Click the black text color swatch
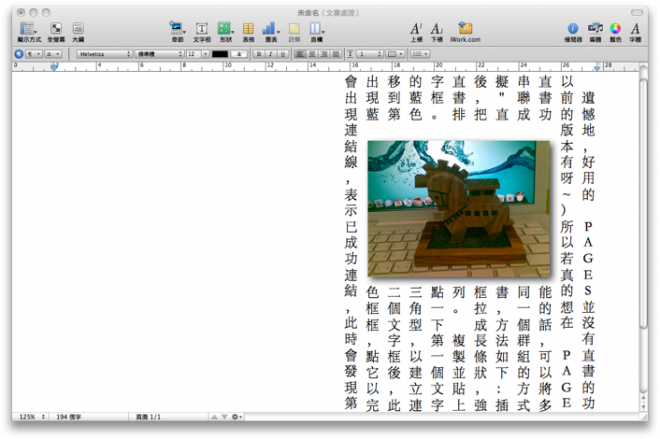Viewport: 660px width, 439px height. pyautogui.click(x=220, y=53)
